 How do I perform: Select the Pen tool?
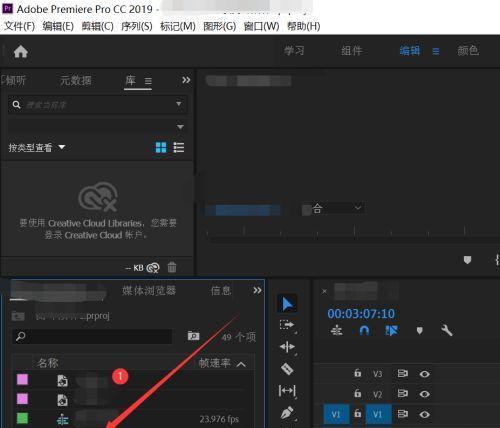(287, 413)
